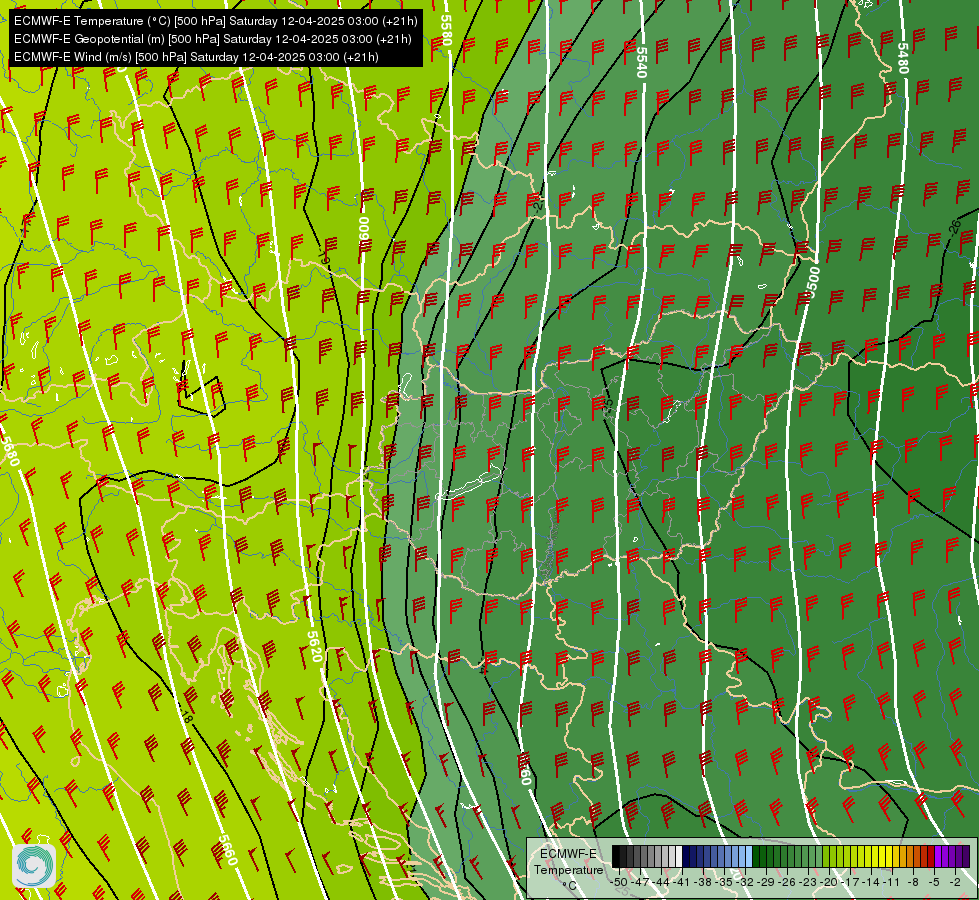Click the -32 tick label on colorbar
The height and width of the screenshot is (900, 979).
[745, 882]
